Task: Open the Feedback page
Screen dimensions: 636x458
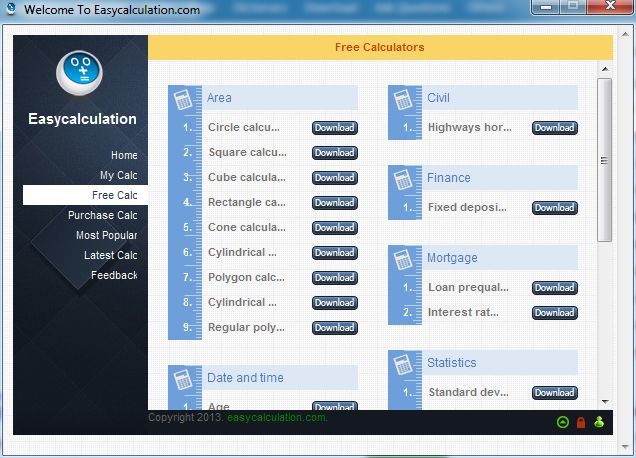Action: pos(114,275)
